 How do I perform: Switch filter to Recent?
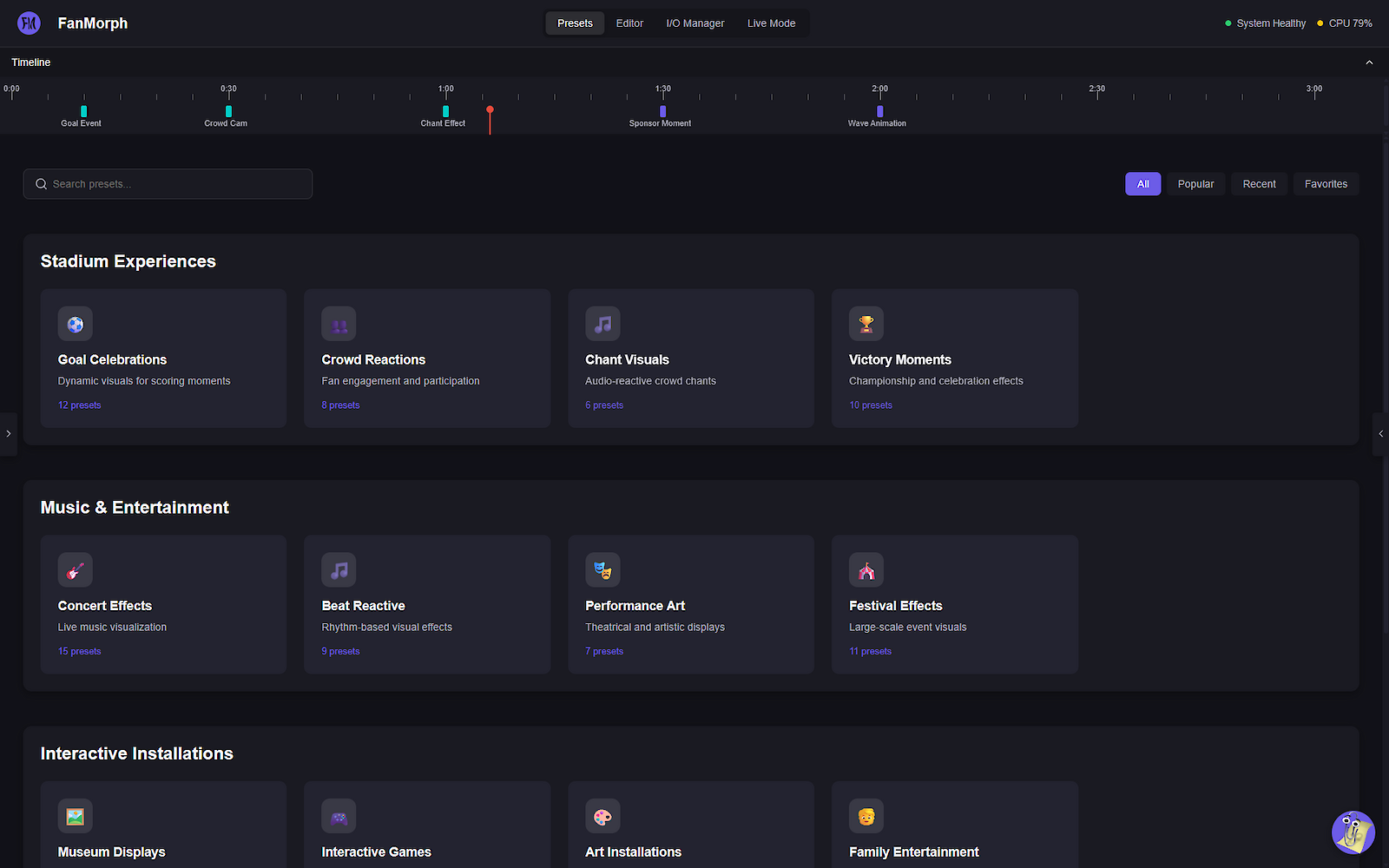coord(1259,184)
